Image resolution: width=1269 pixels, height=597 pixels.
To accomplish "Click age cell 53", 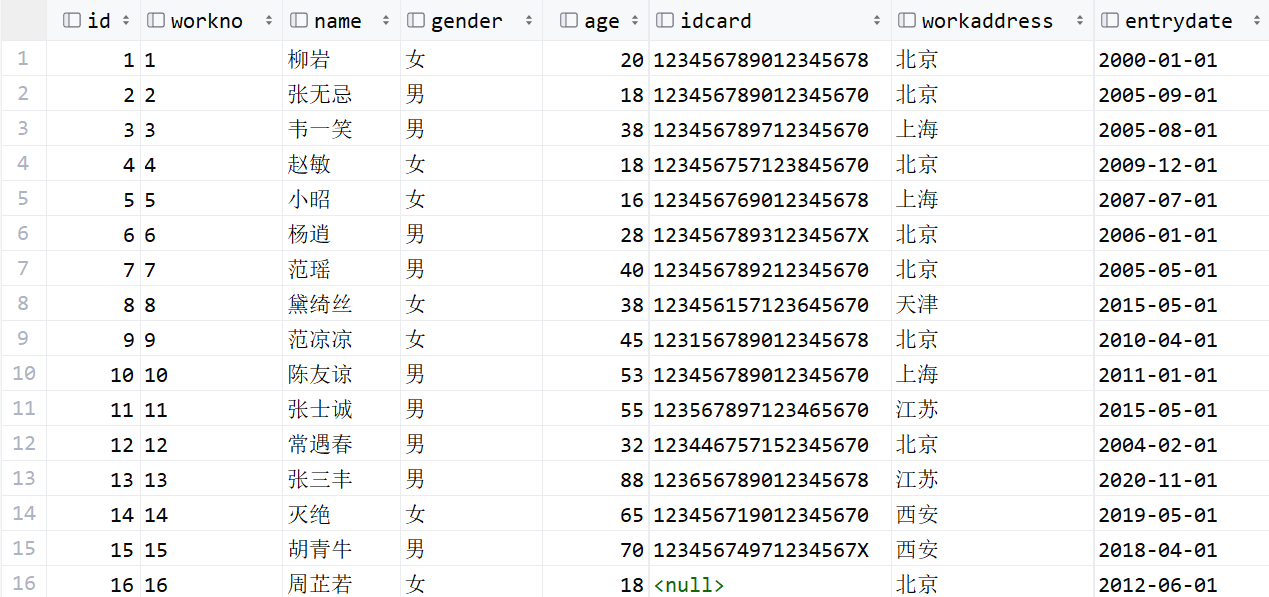I will click(632, 375).
